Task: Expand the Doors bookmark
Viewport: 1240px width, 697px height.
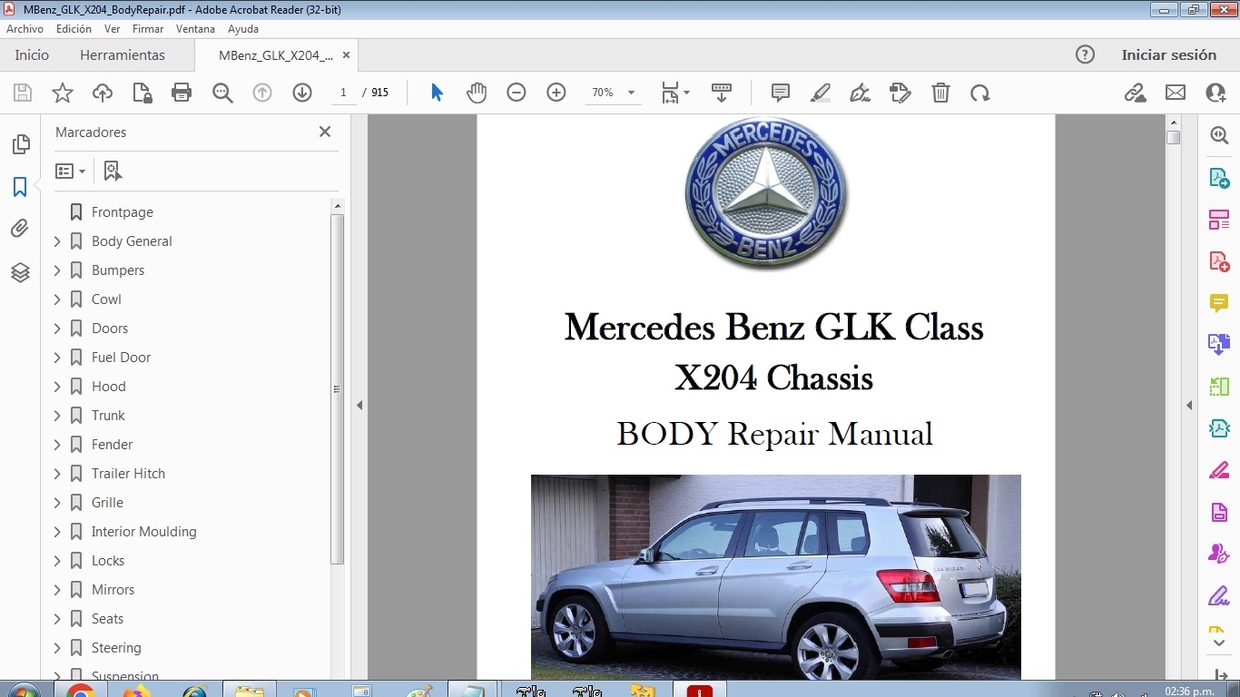Action: pos(57,328)
